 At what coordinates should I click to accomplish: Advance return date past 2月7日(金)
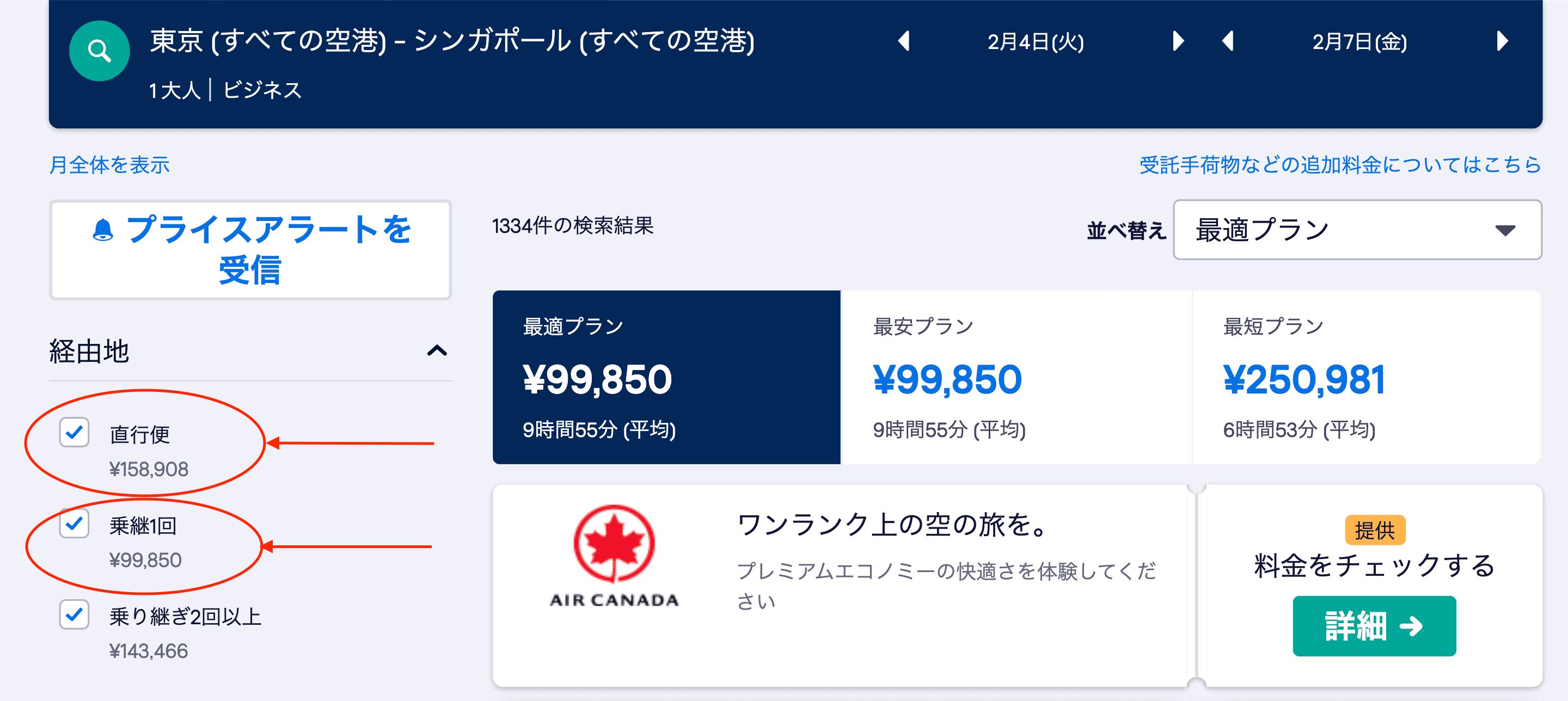click(x=1503, y=41)
